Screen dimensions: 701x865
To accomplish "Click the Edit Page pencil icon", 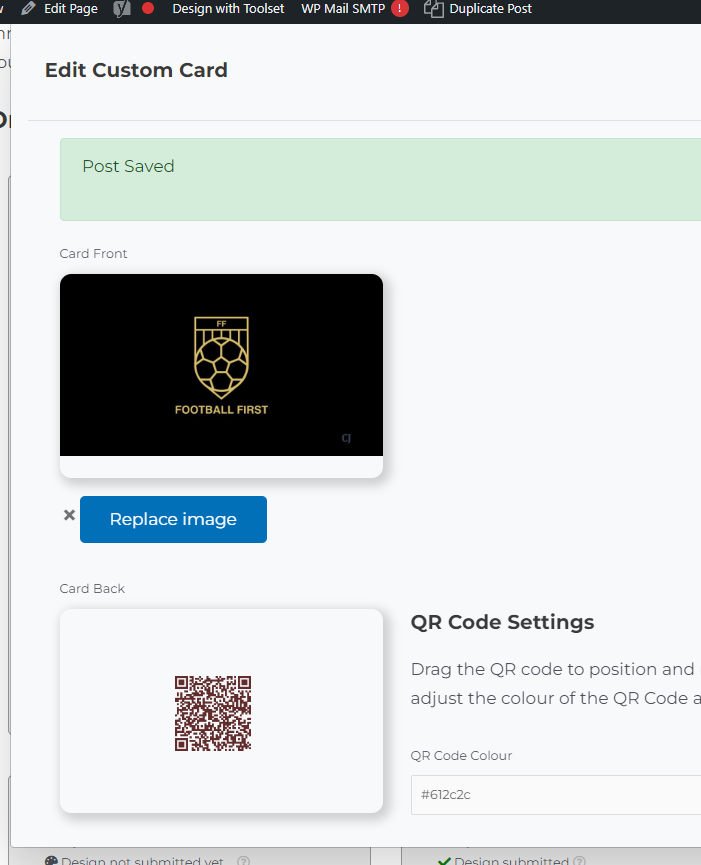I will click(x=28, y=8).
